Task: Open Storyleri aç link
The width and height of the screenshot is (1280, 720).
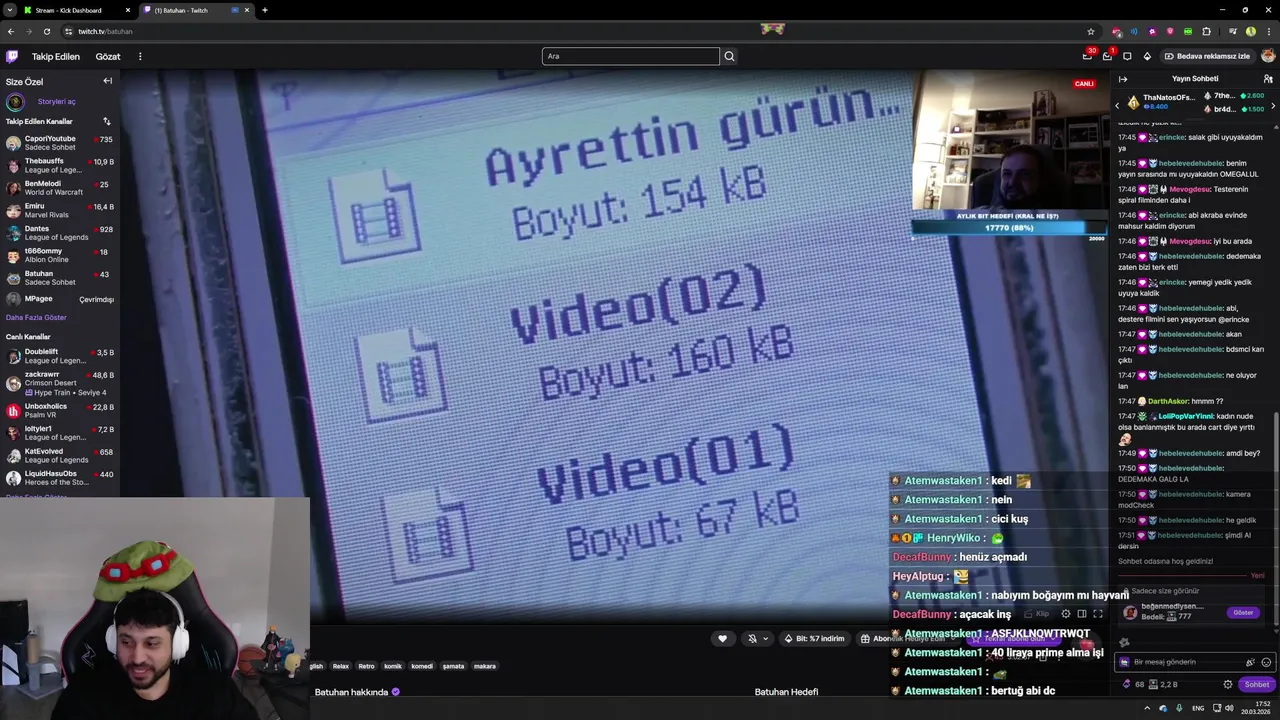Action: [x=56, y=101]
